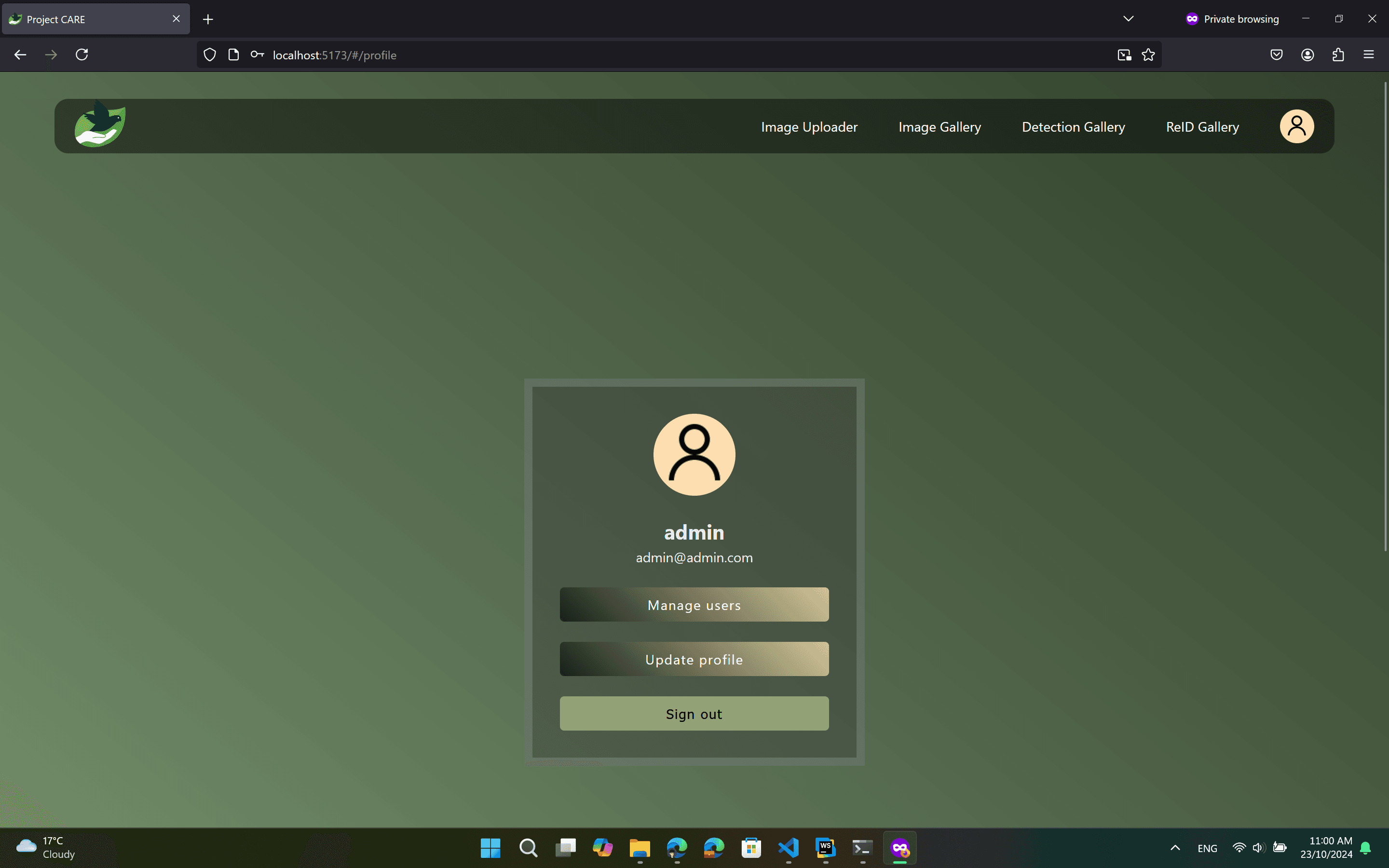Open Visual Studio Code from taskbar
The width and height of the screenshot is (1389, 868).
789,848
